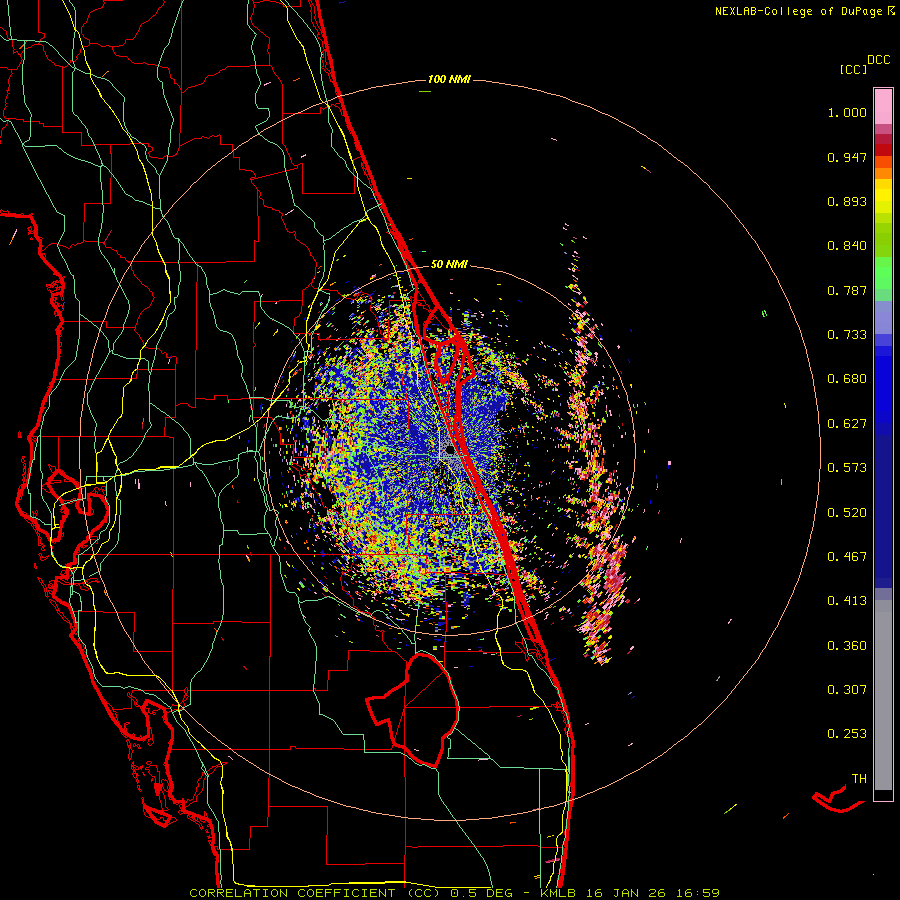
Task: Click the [CC] units label
Action: (x=853, y=69)
